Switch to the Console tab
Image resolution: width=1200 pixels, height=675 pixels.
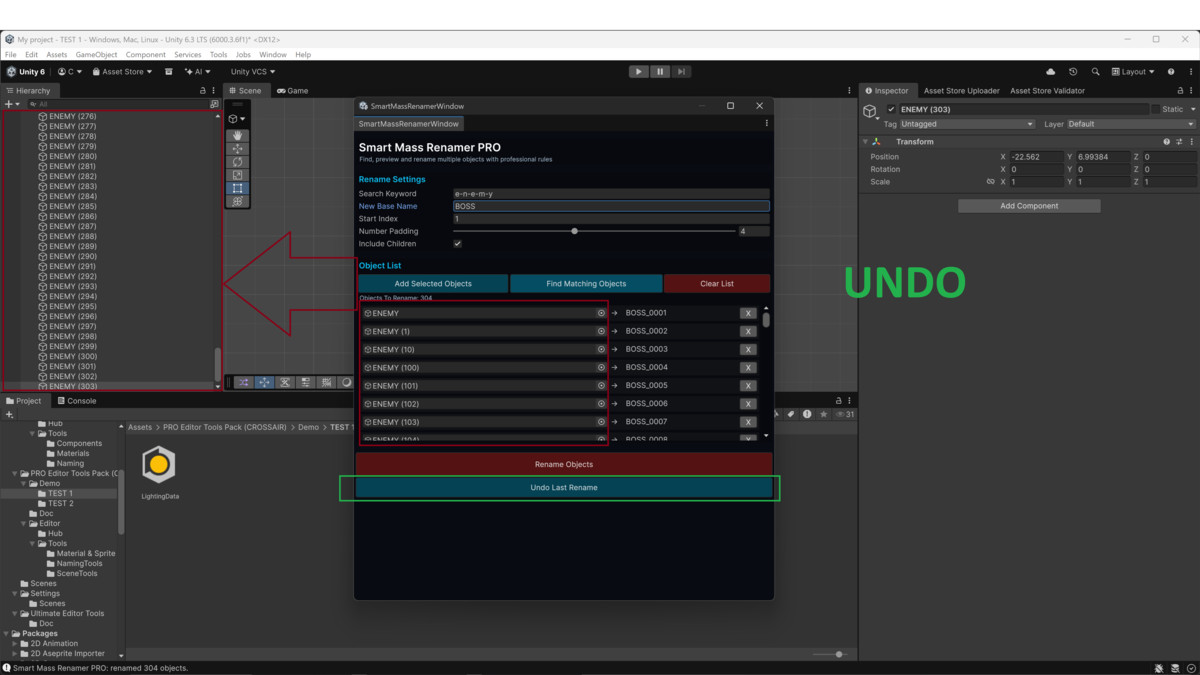point(76,401)
